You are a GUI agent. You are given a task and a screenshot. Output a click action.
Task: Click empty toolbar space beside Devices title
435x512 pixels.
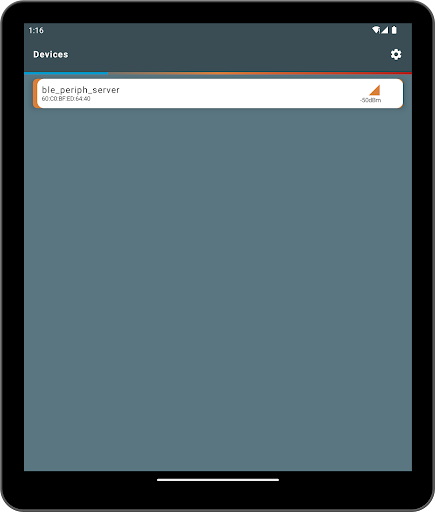227,54
